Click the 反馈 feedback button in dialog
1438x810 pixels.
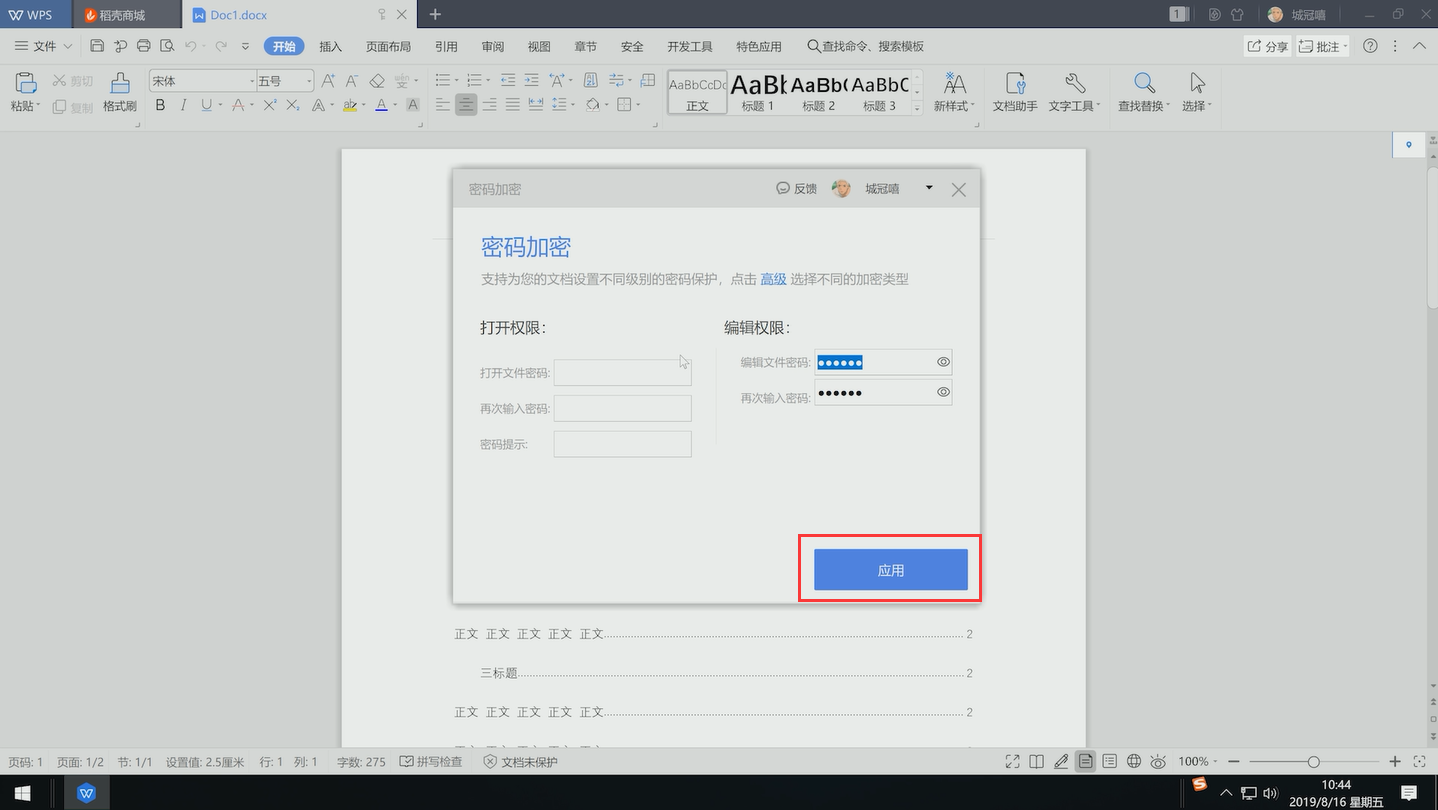(797, 189)
